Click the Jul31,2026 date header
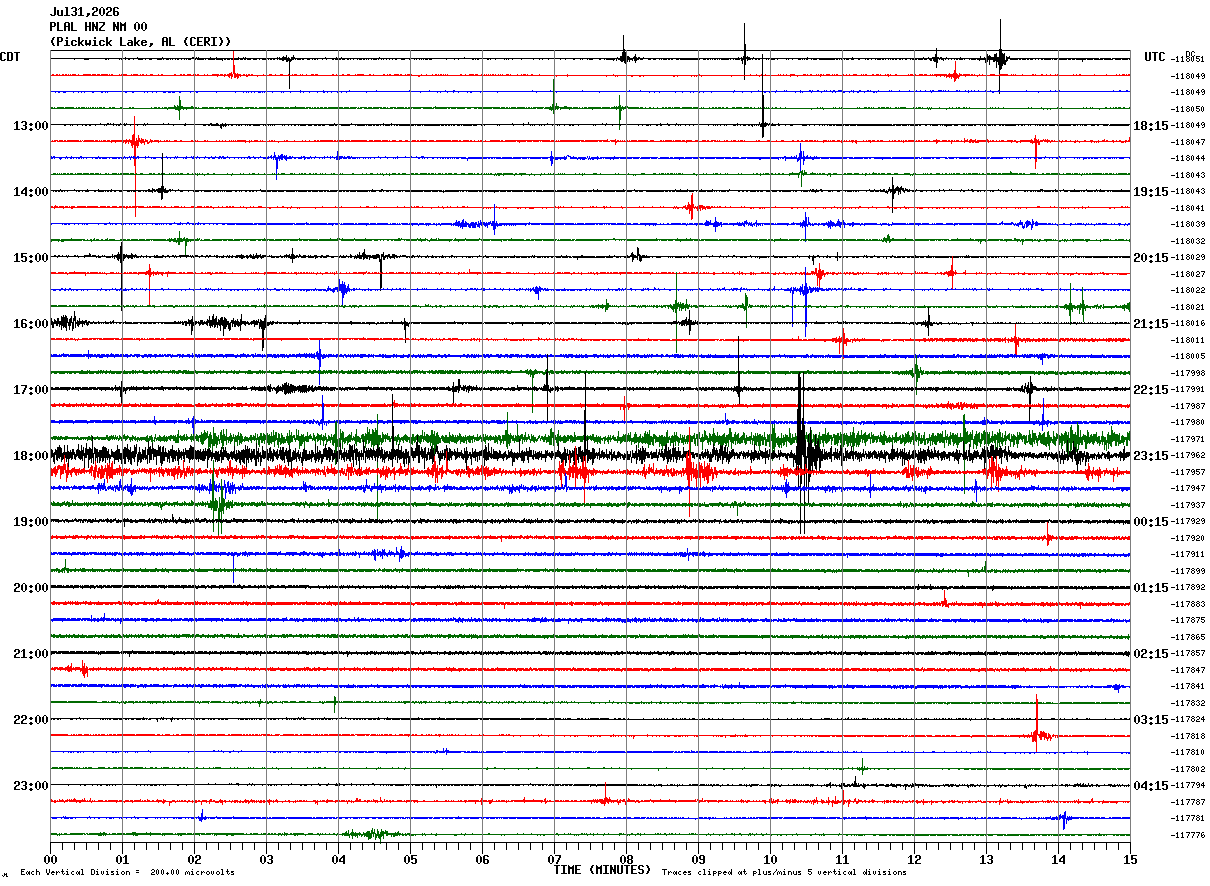This screenshot has height=886, width=1210. (x=84, y=12)
